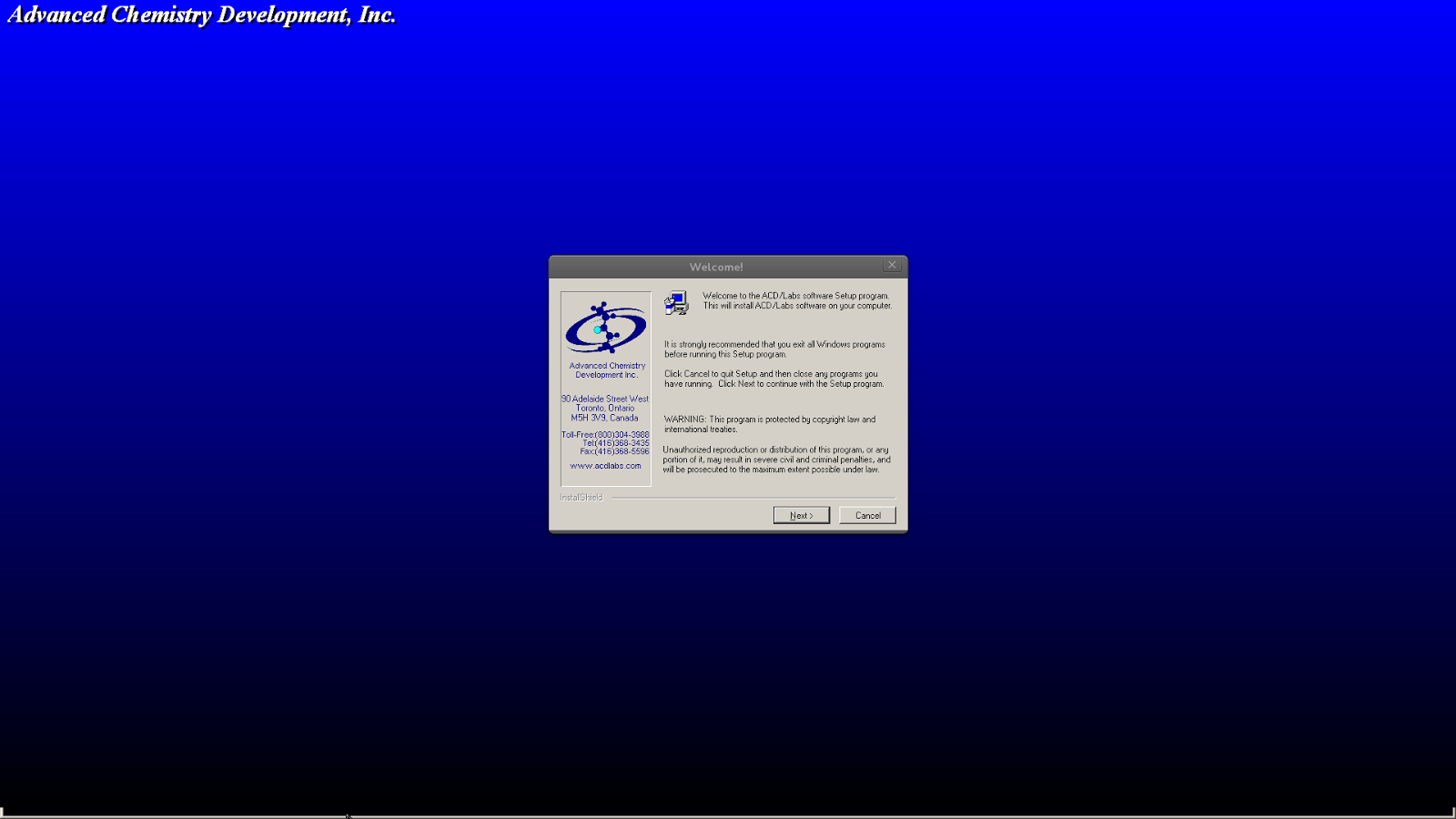Click the InstallShield label
This screenshot has height=819, width=1456.
(x=581, y=498)
